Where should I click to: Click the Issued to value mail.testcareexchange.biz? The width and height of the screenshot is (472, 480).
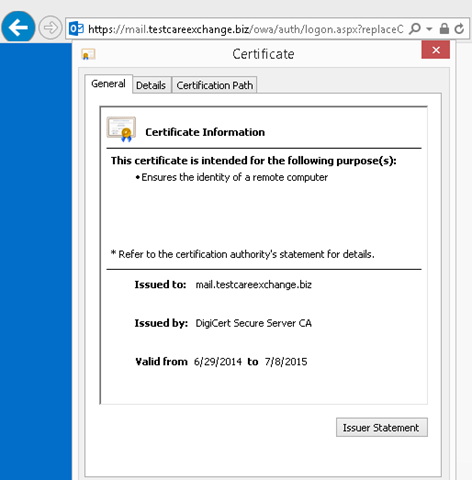point(254,285)
